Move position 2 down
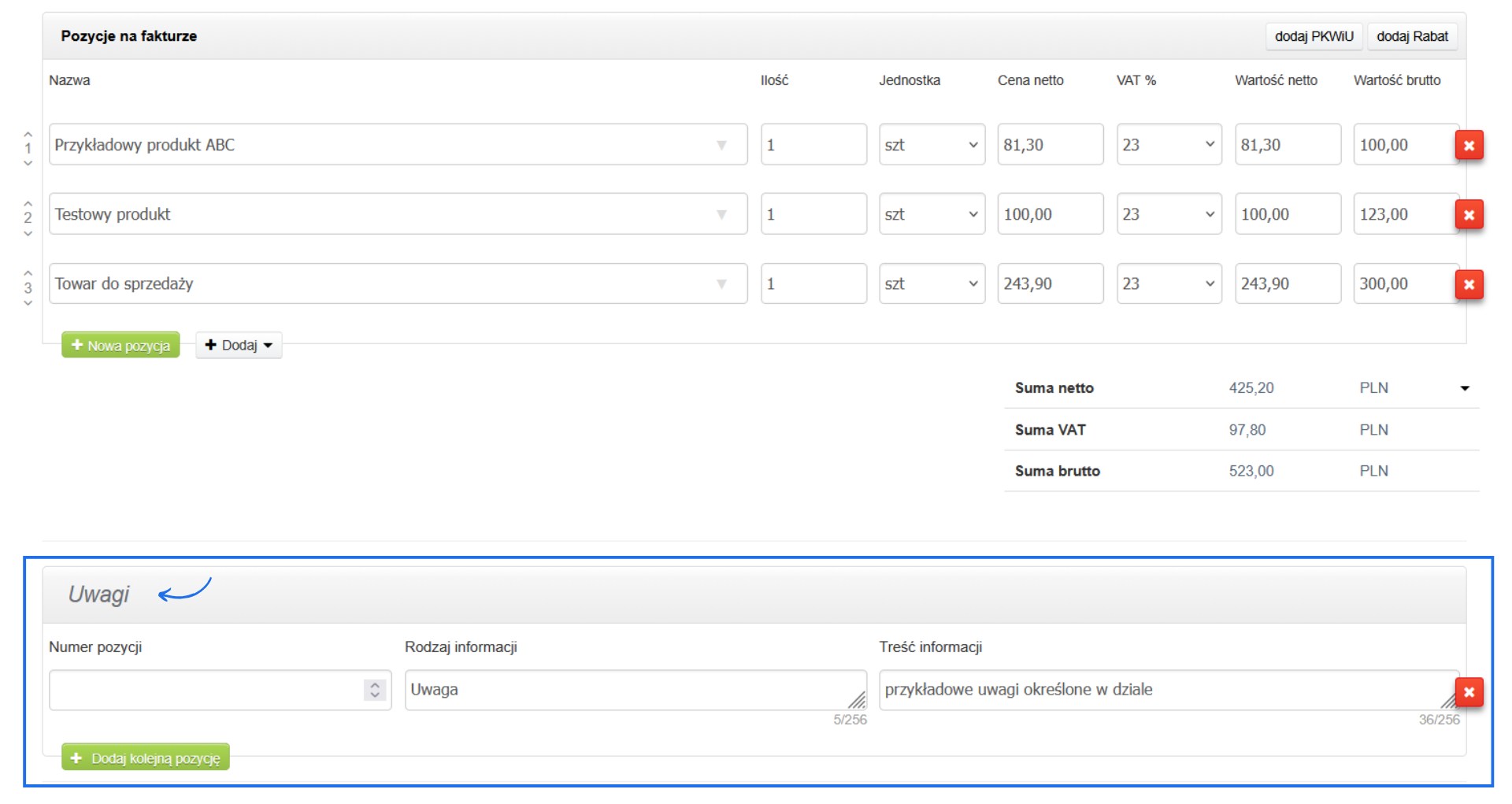The width and height of the screenshot is (1512, 804). [x=28, y=234]
